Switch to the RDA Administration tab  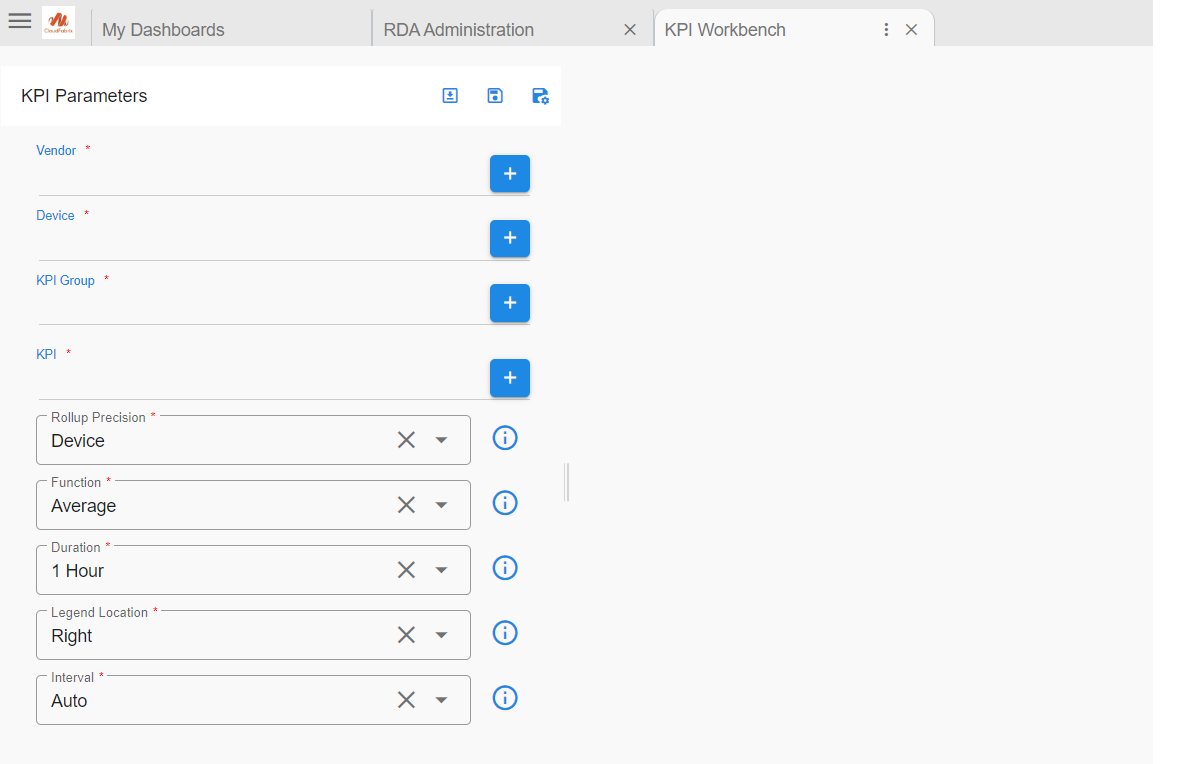pos(459,30)
